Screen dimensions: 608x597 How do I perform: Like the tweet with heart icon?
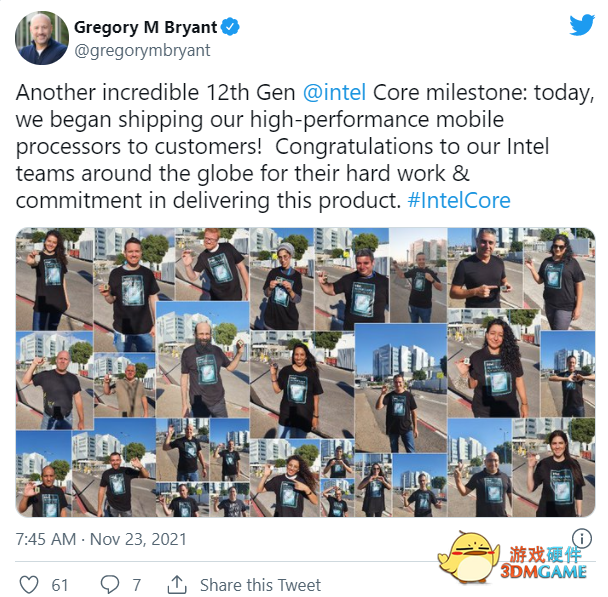pos(29,585)
